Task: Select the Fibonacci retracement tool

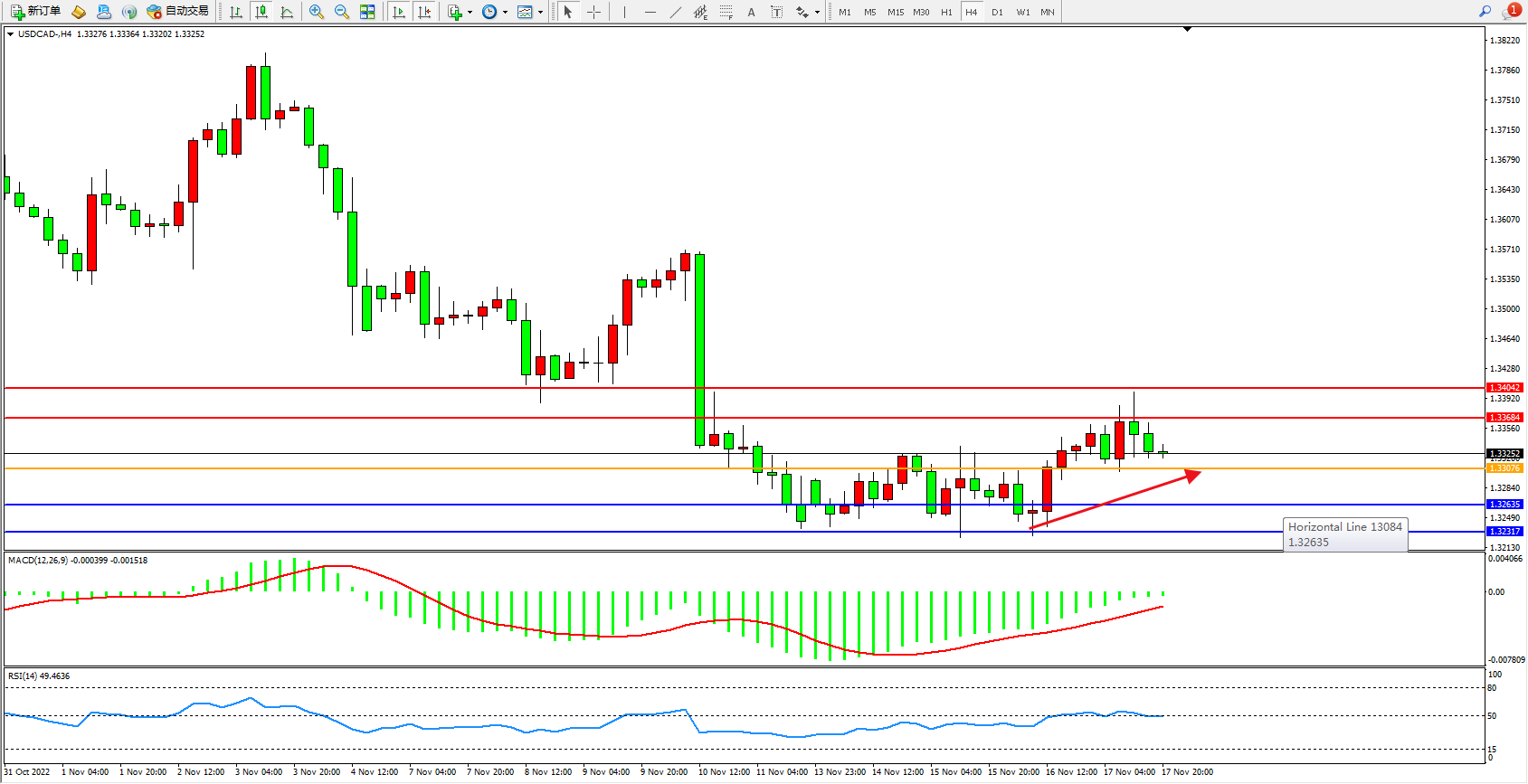Action: pyautogui.click(x=726, y=12)
